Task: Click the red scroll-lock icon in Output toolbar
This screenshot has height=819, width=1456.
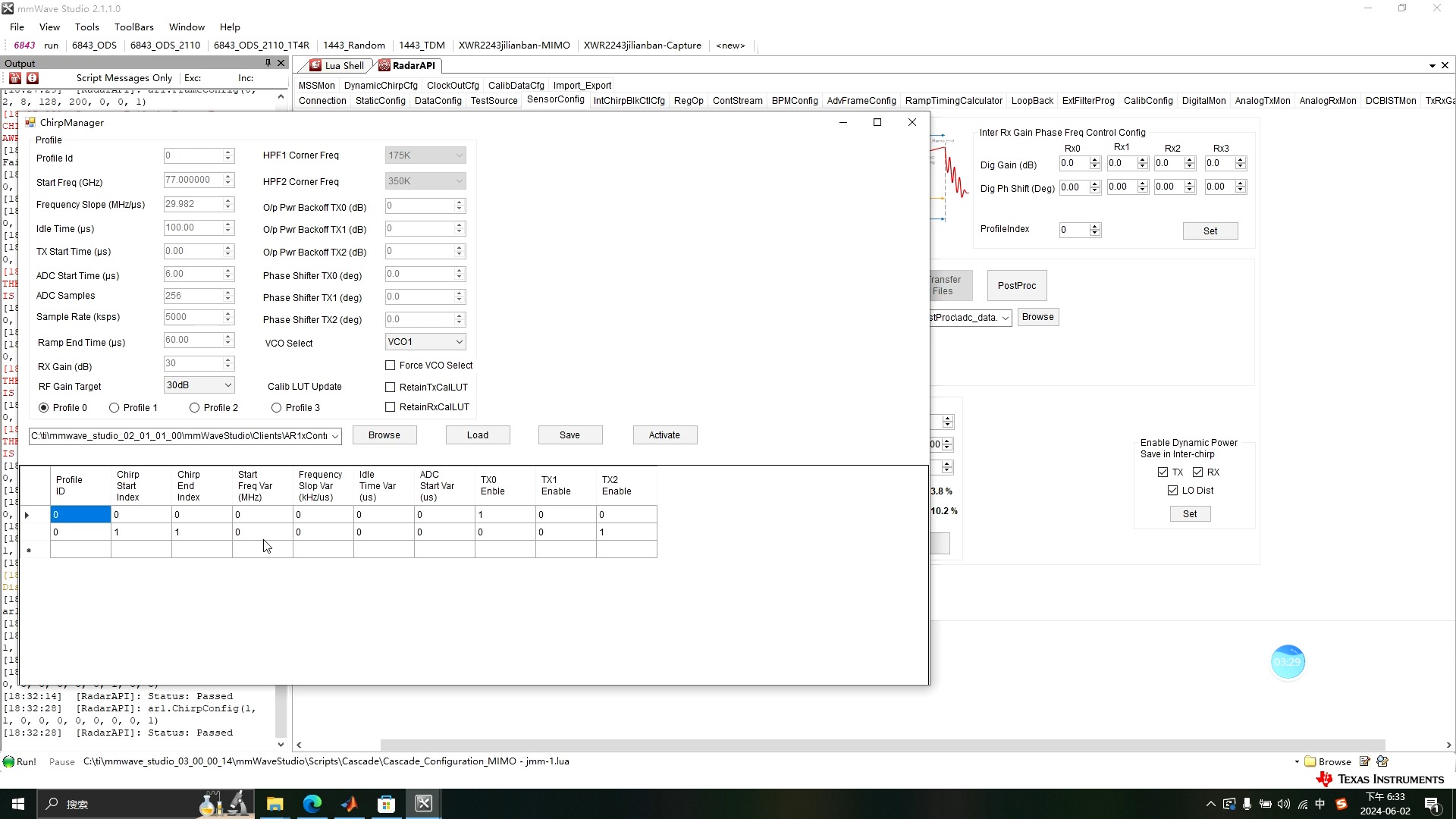Action: [33, 78]
